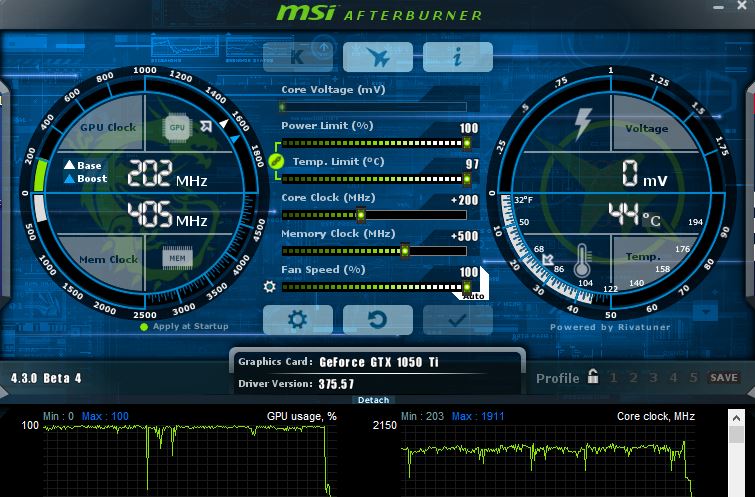Close the Afterburner window
Screen dimensions: 755x497
coord(742,5)
